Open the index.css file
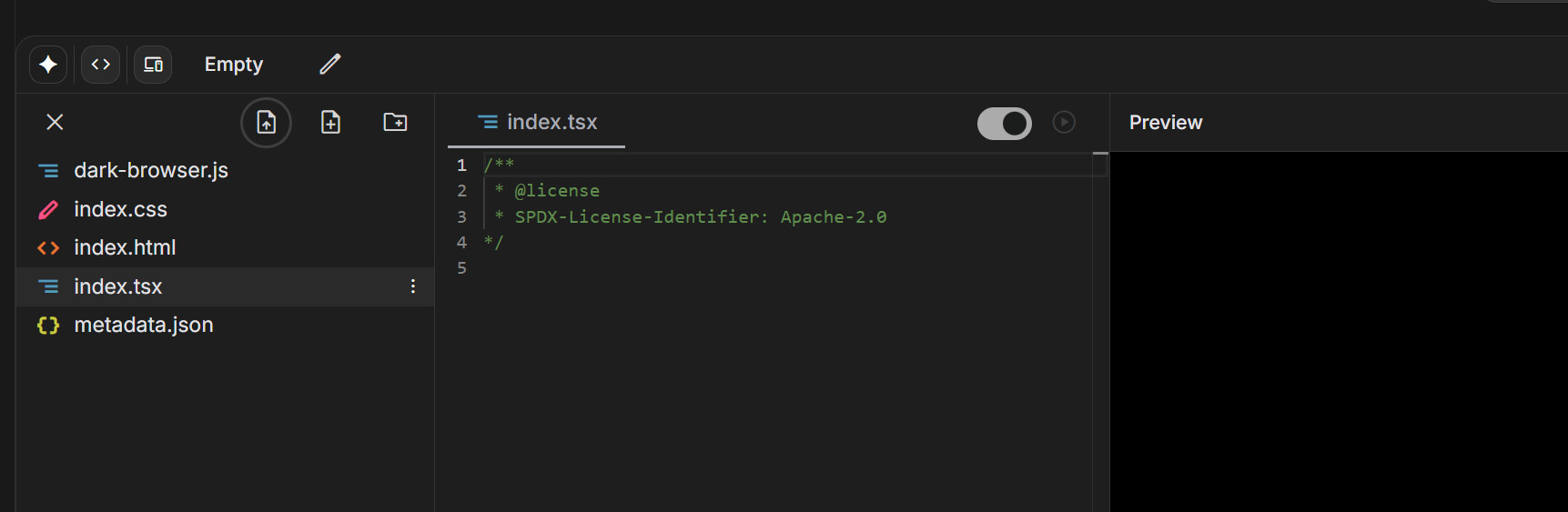 tap(120, 209)
